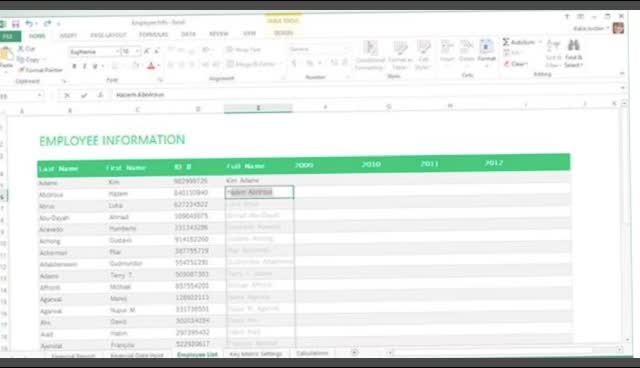Open the font name dropdown

(118, 51)
